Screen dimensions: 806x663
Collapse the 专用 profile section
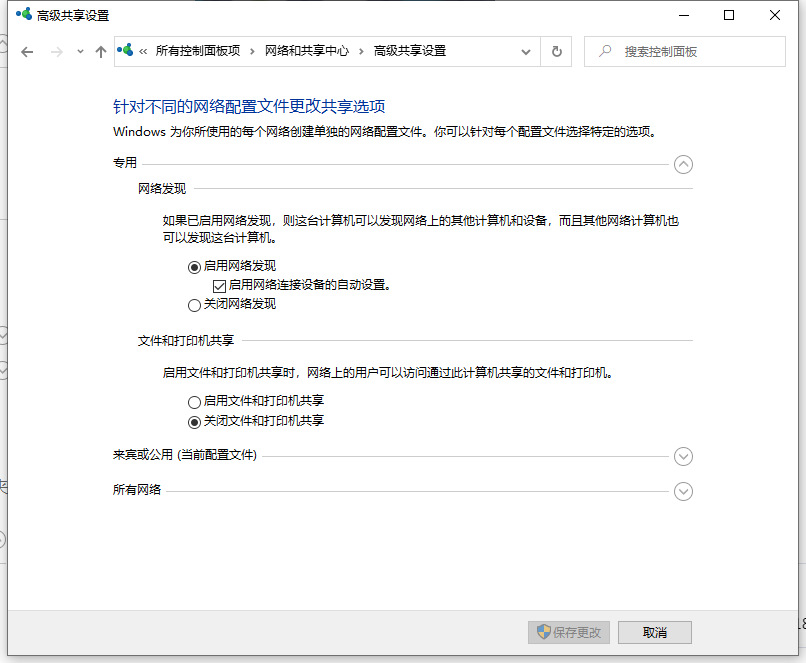[683, 164]
